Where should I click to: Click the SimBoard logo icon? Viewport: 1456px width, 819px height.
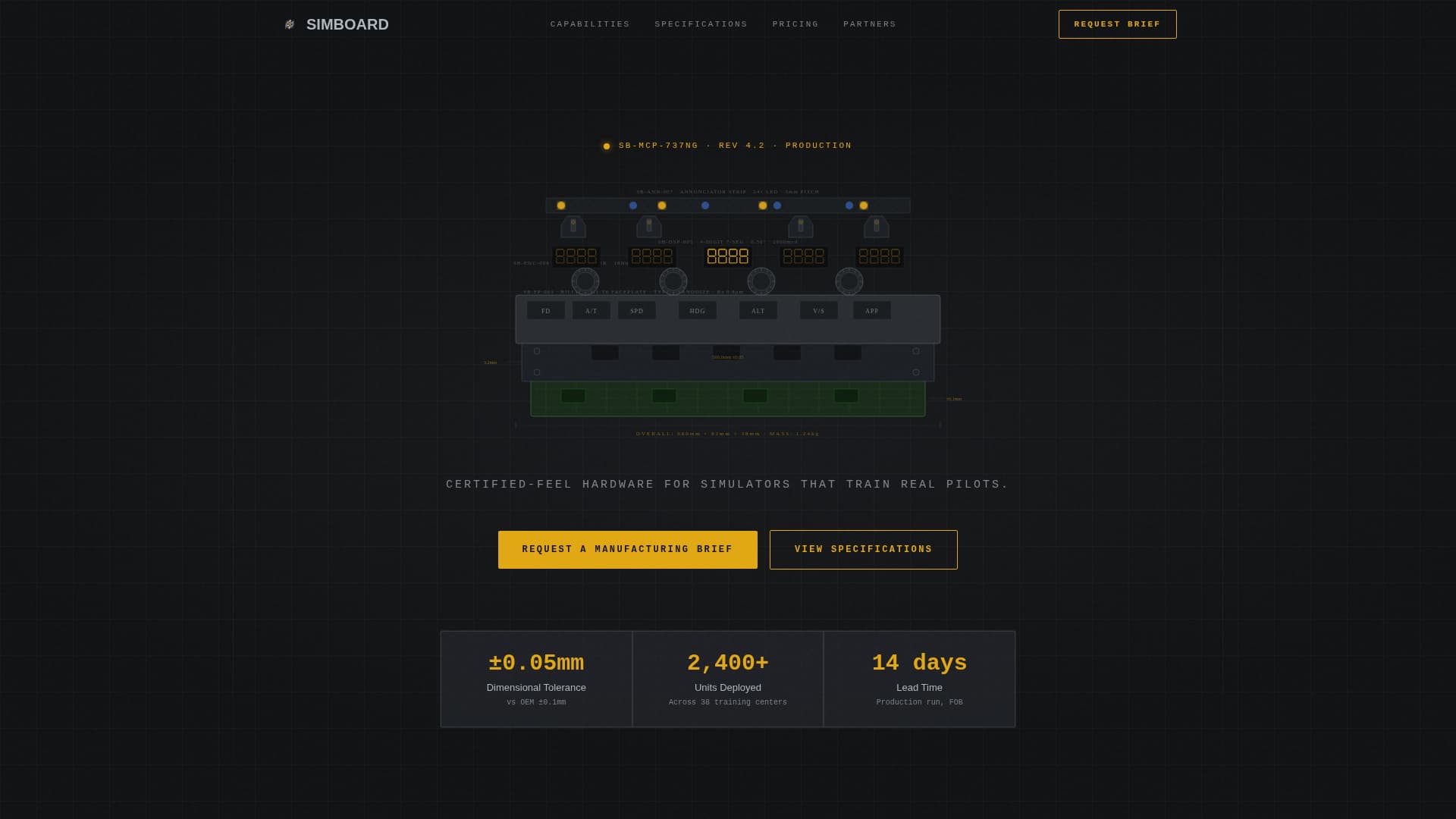[x=289, y=24]
